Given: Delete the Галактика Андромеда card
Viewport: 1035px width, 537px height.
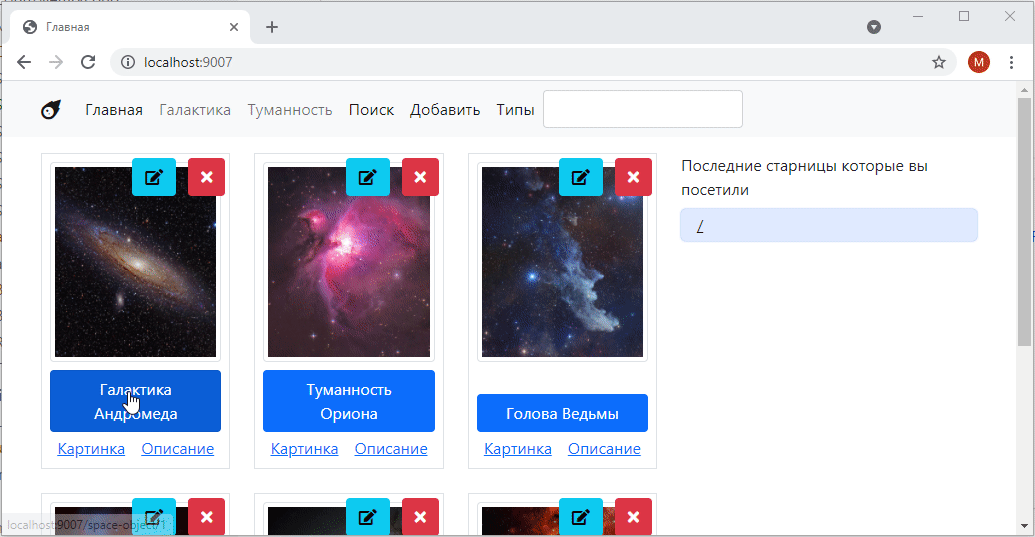Looking at the screenshot, I should click(x=206, y=177).
